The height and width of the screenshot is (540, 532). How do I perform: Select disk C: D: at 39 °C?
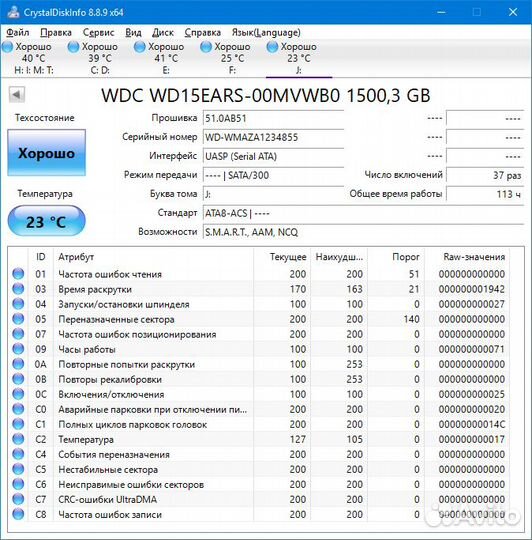100,58
